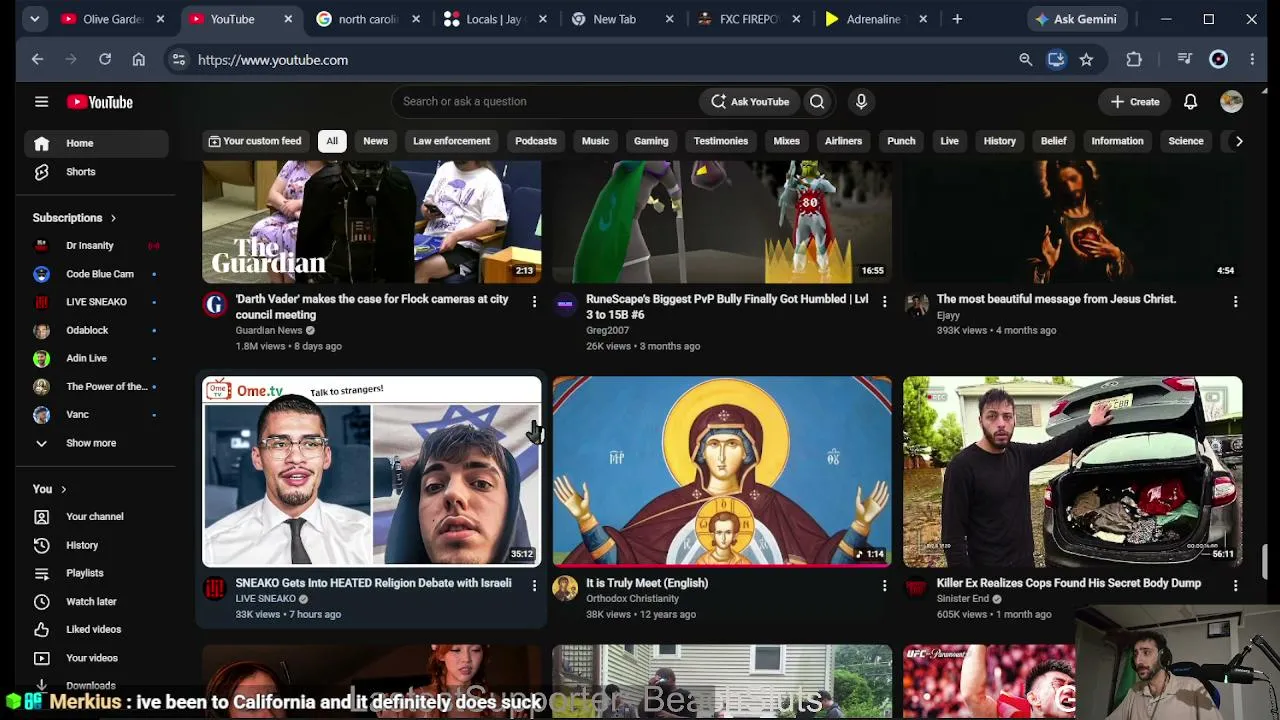Open the Code Blue Cam subscription

tap(96, 274)
